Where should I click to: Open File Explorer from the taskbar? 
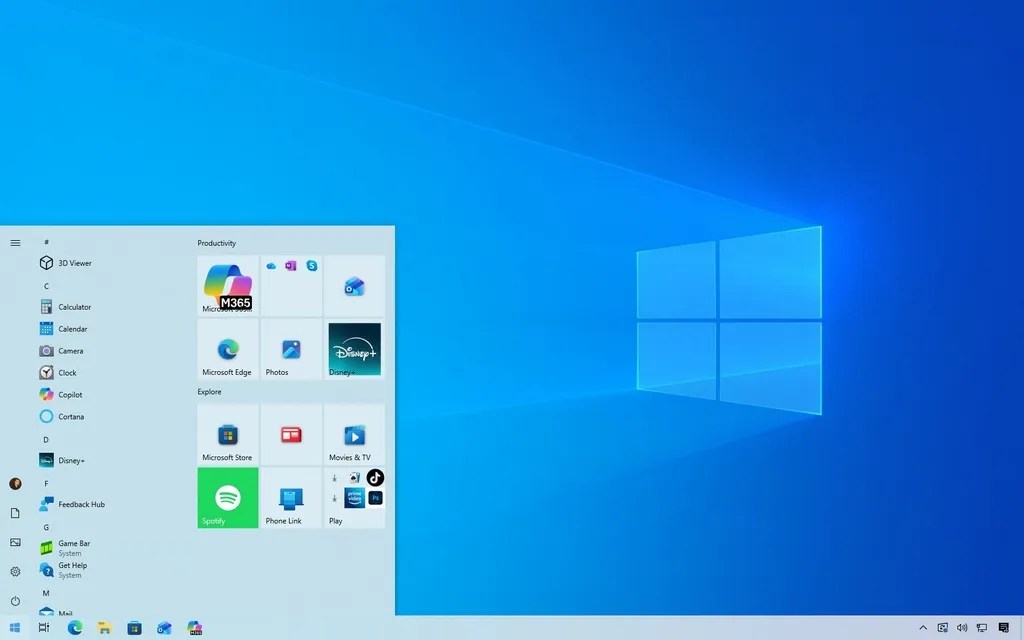pyautogui.click(x=104, y=628)
